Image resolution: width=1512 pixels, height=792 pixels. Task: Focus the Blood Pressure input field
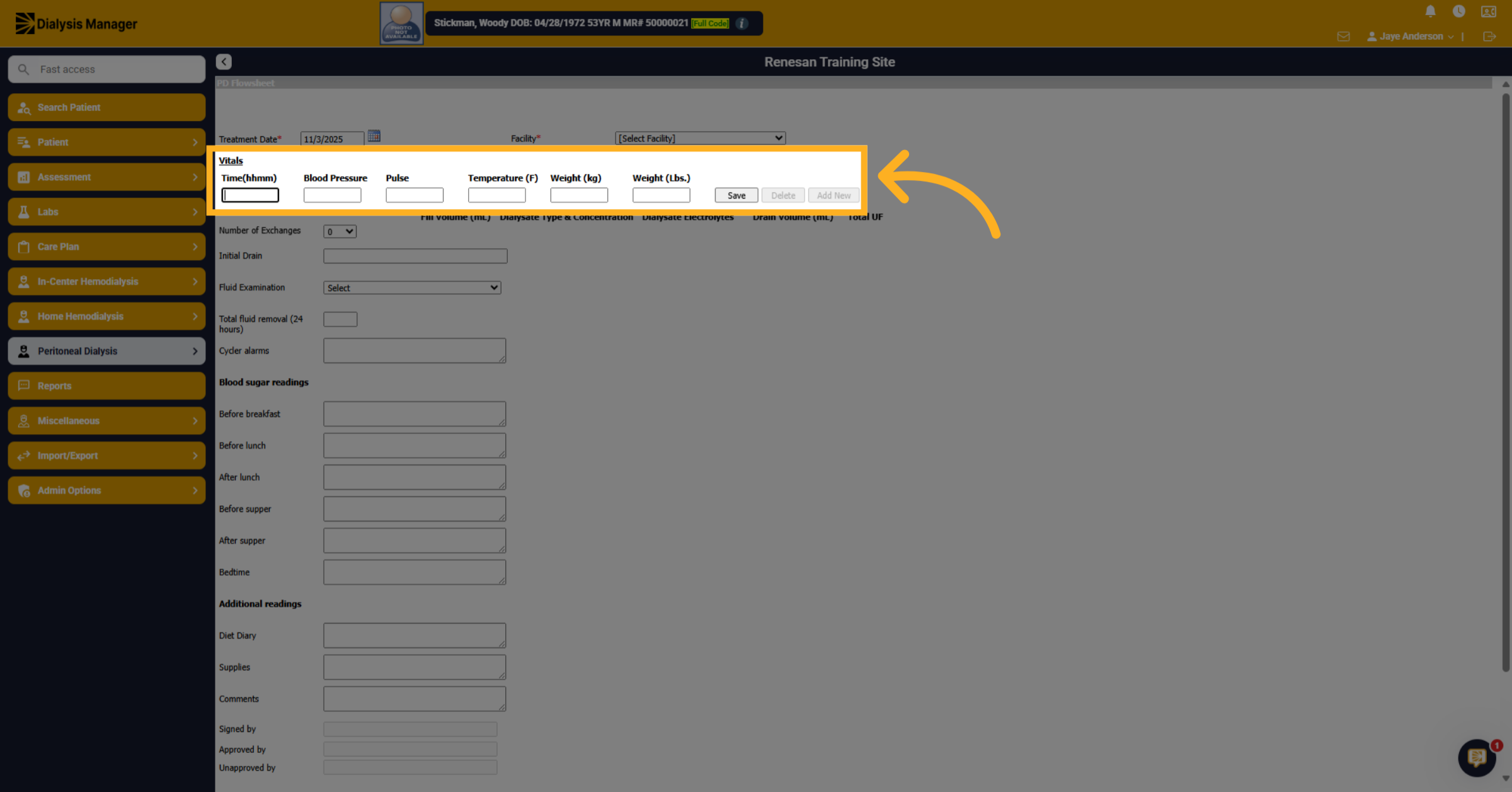332,195
